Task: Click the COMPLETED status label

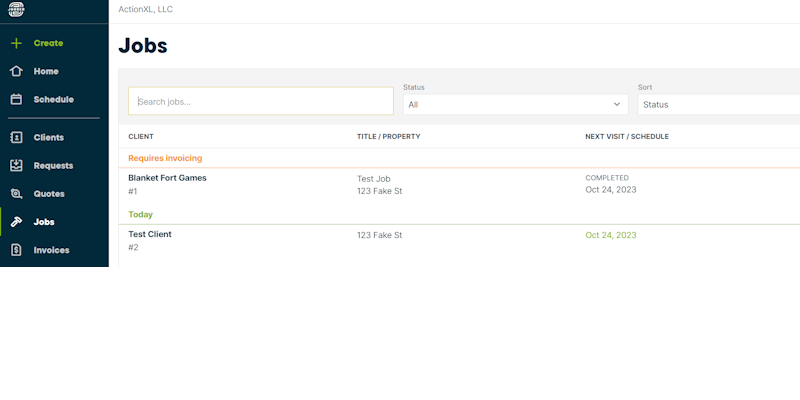Action: [607, 178]
